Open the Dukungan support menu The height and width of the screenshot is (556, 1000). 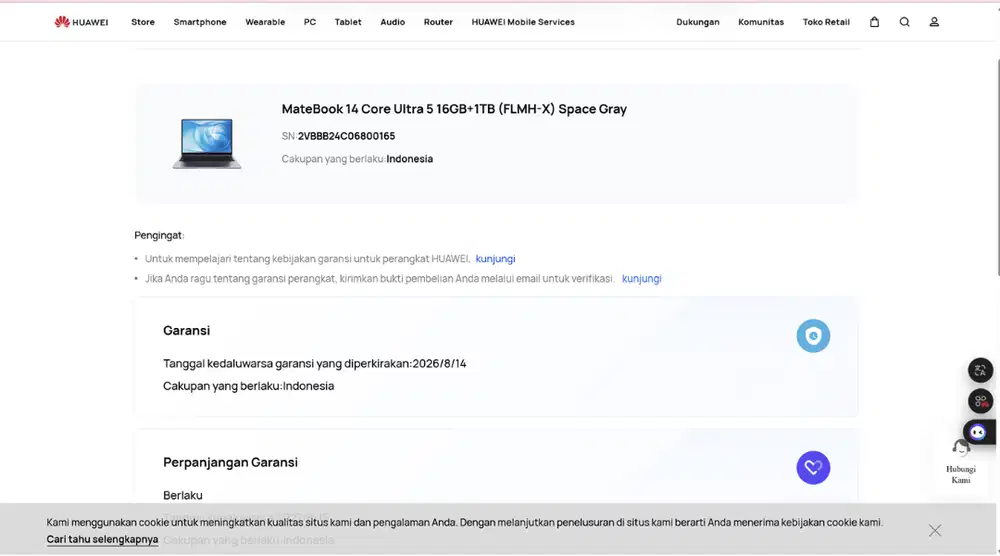point(698,22)
